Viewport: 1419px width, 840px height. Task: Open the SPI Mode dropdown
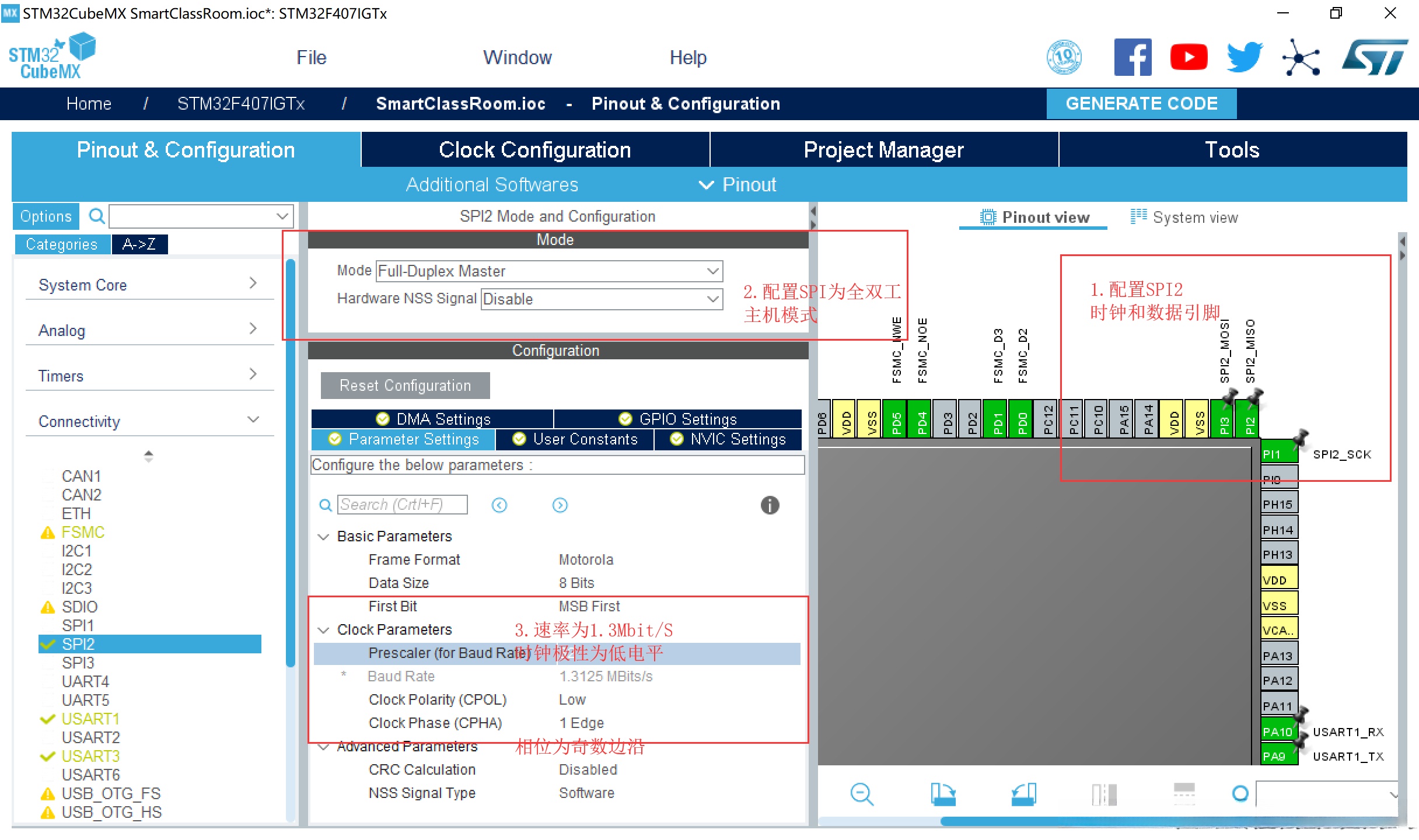point(548,271)
